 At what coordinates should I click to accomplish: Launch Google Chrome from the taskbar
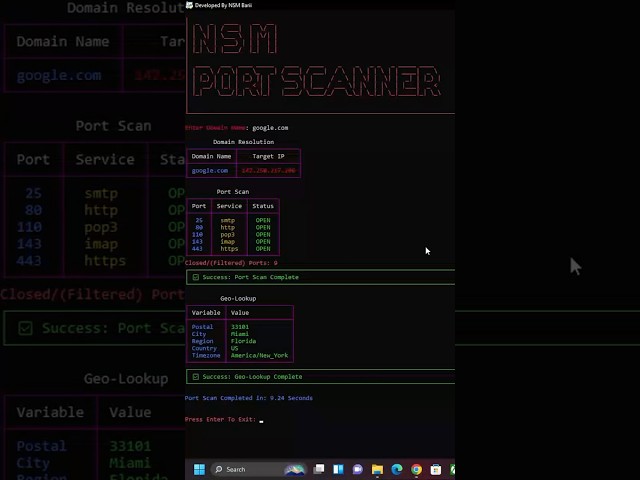click(x=416, y=469)
